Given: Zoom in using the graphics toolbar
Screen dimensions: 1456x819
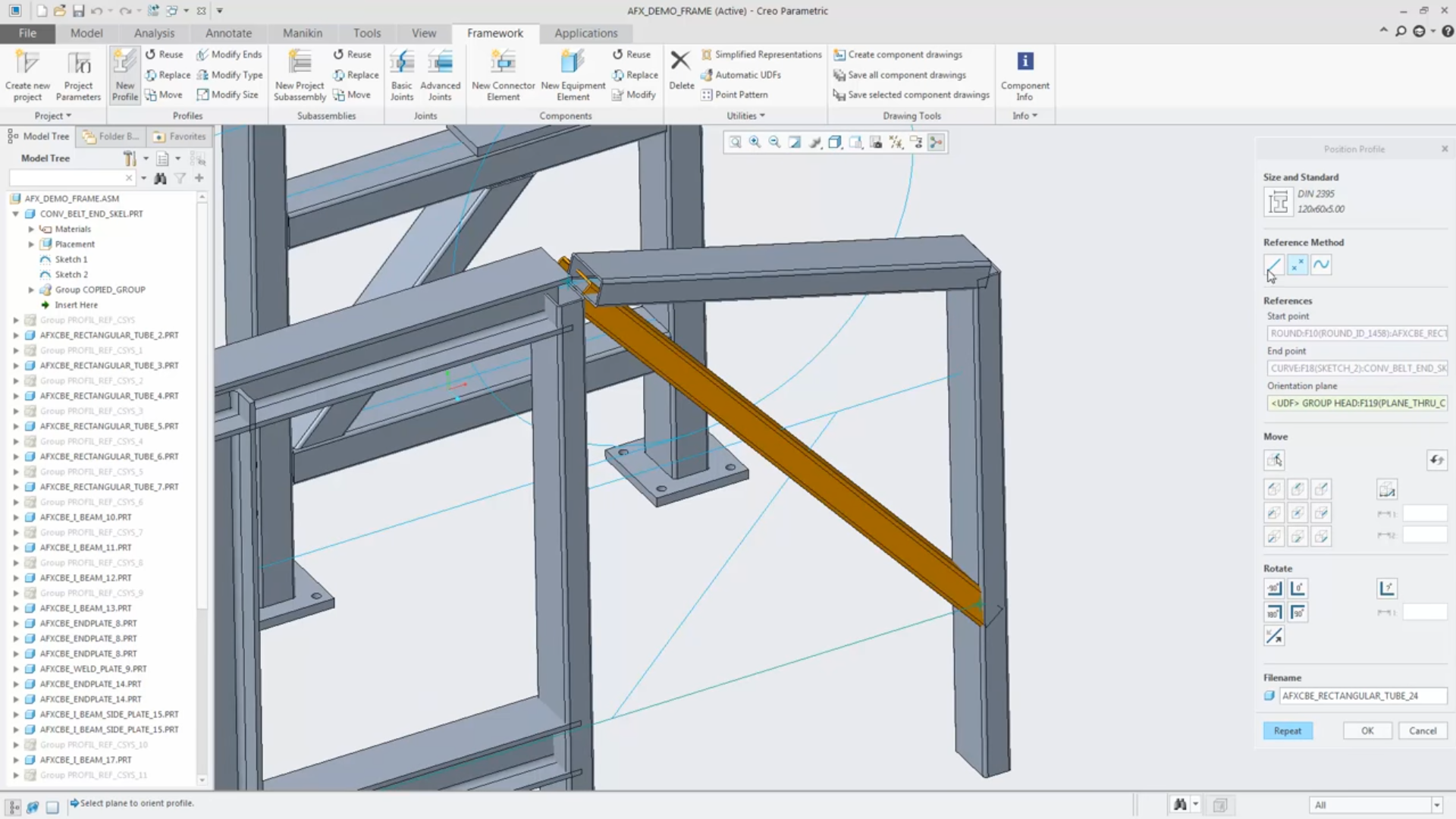Looking at the screenshot, I should pos(755,143).
